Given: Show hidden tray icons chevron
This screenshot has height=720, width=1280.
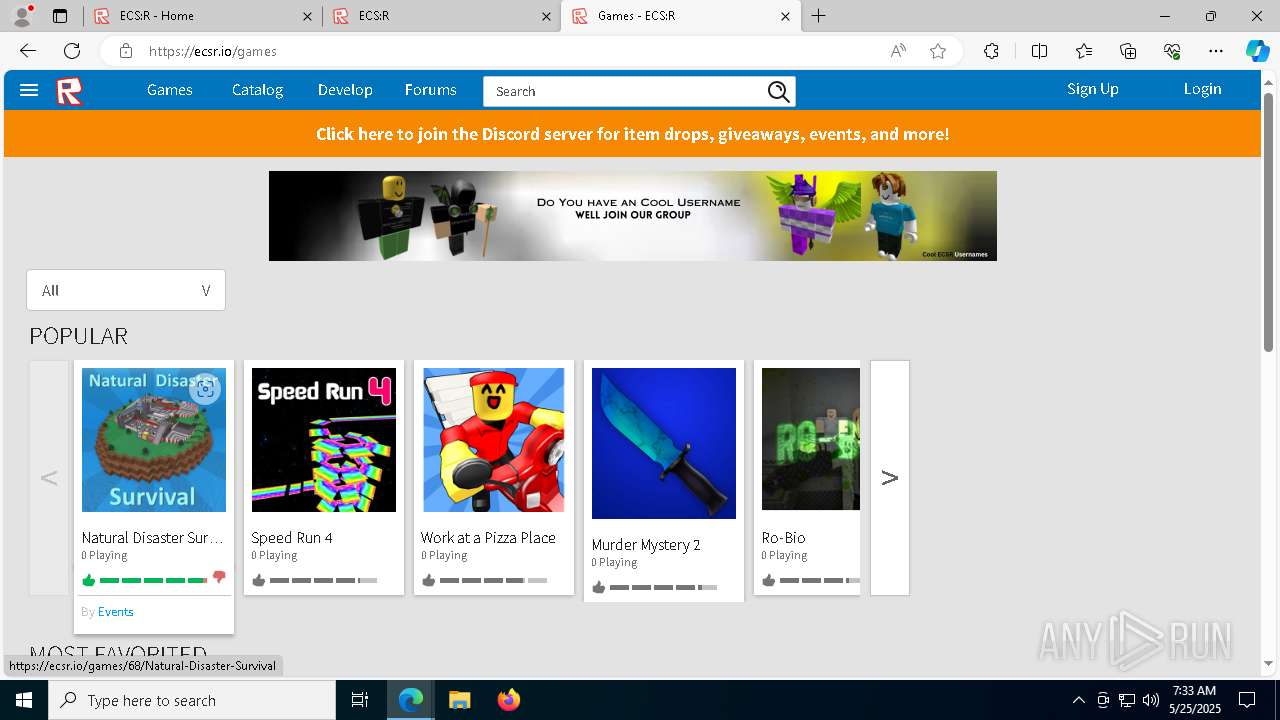Looking at the screenshot, I should point(1078,700).
